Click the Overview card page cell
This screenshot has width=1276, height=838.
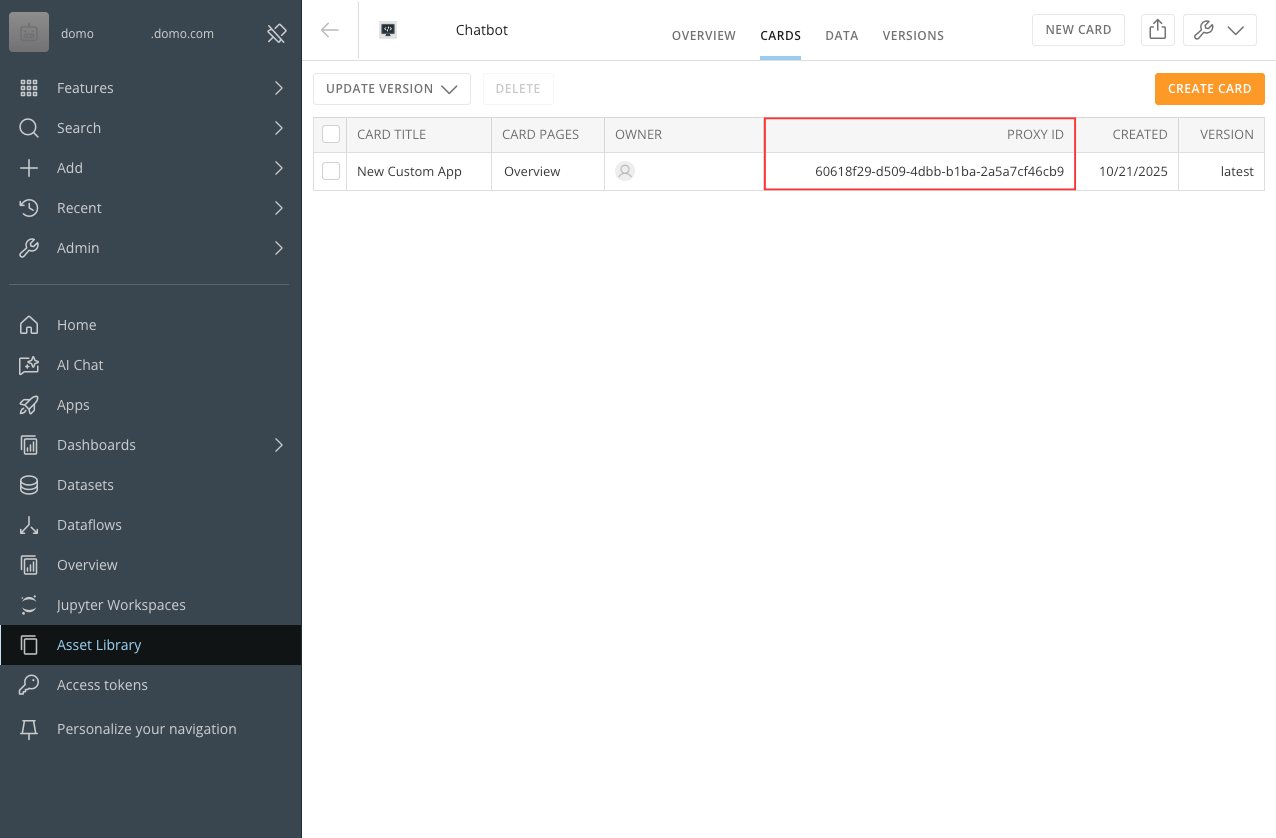tap(548, 171)
